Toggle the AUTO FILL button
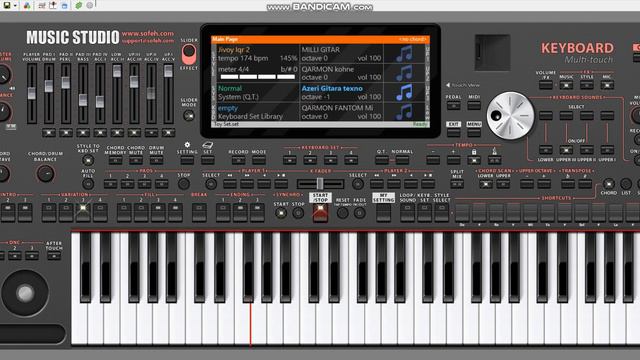The width and height of the screenshot is (640, 360). pyautogui.click(x=88, y=184)
